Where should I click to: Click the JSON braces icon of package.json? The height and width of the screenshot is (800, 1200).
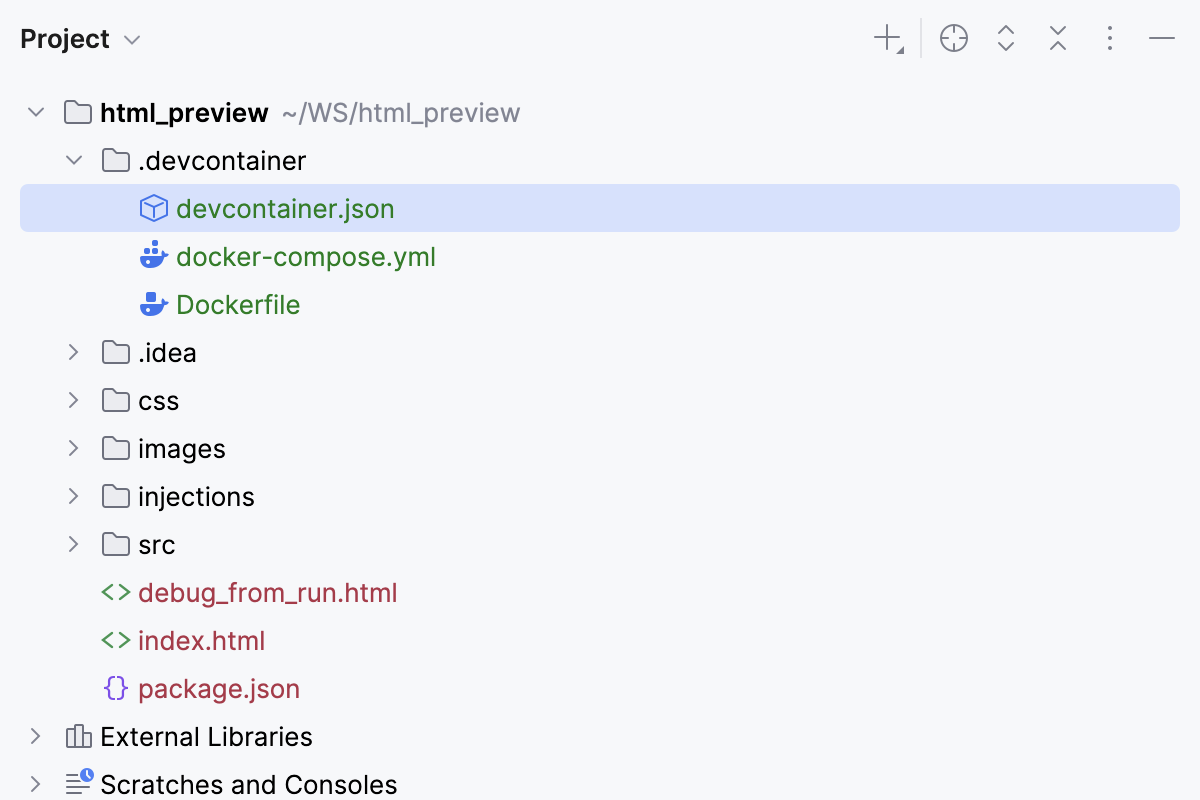tap(117, 688)
